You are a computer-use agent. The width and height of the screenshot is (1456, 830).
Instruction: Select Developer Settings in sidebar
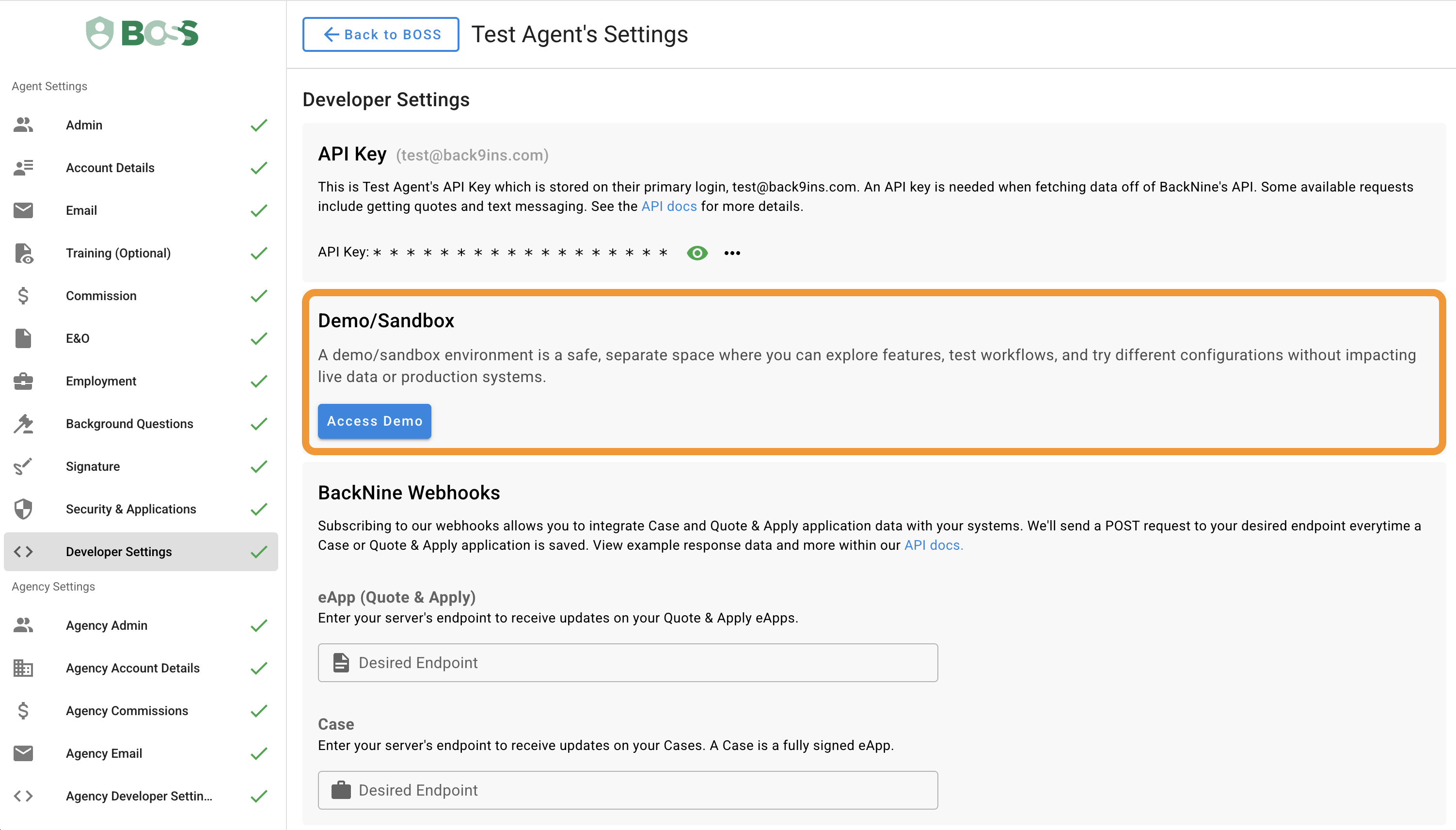point(141,551)
